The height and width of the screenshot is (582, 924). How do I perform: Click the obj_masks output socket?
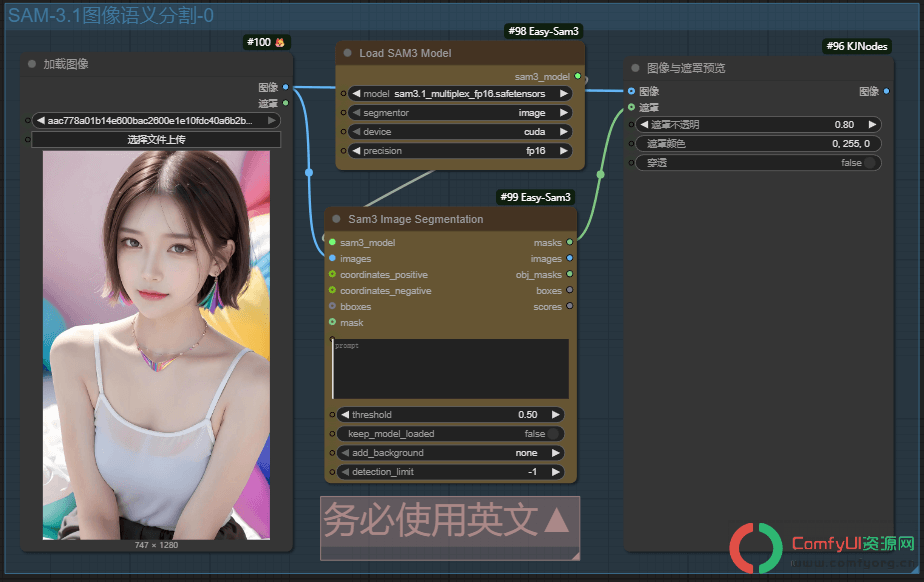point(570,274)
